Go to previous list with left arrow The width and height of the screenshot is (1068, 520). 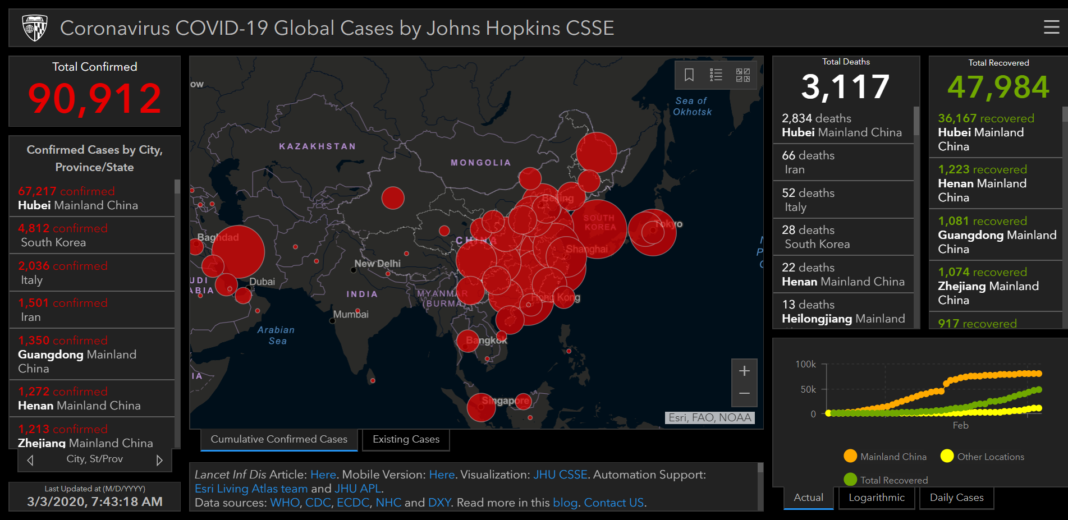coord(30,460)
